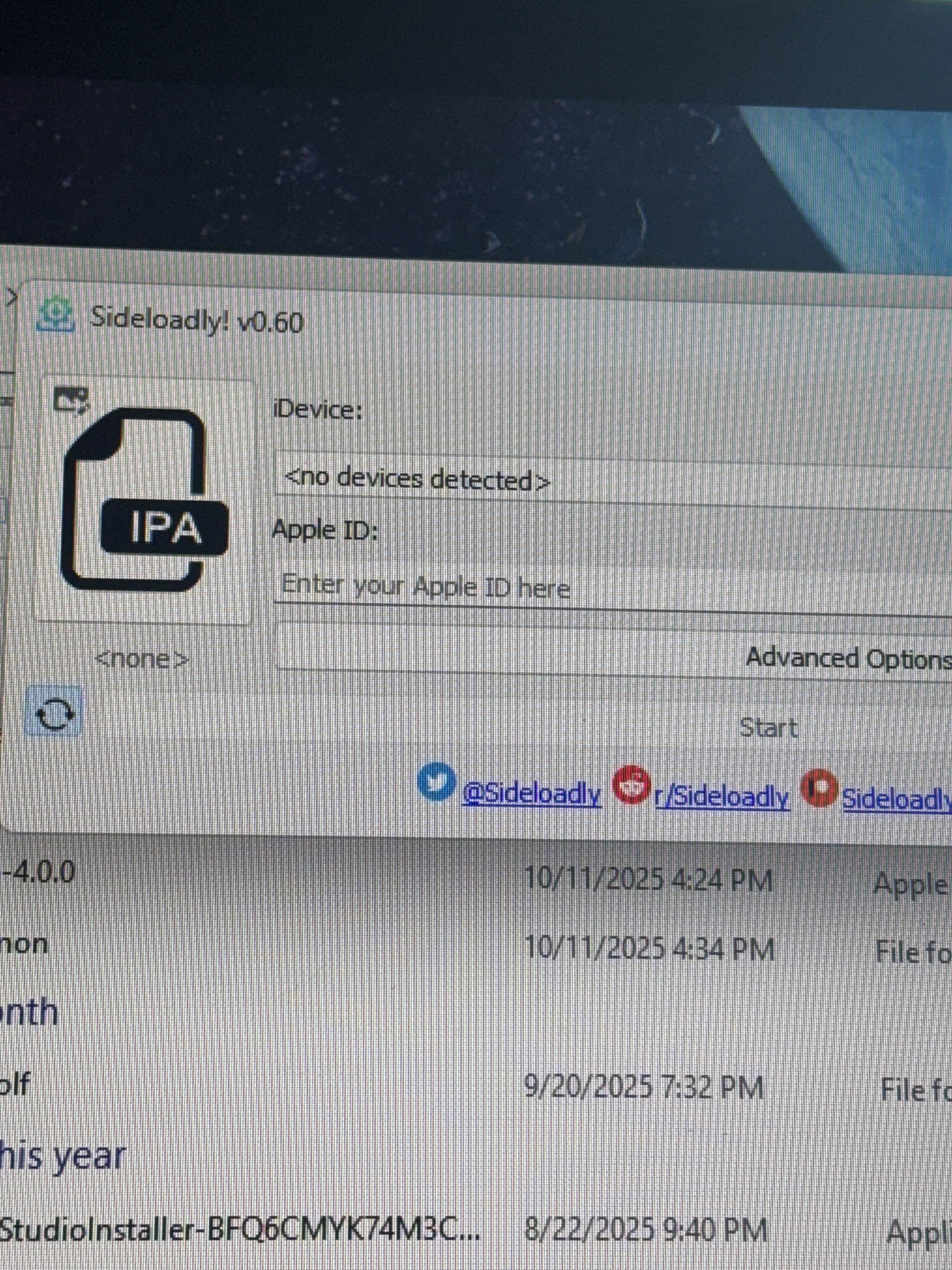Open the Sideloadly Patreon link
The height and width of the screenshot is (1270, 952).
pyautogui.click(x=895, y=799)
